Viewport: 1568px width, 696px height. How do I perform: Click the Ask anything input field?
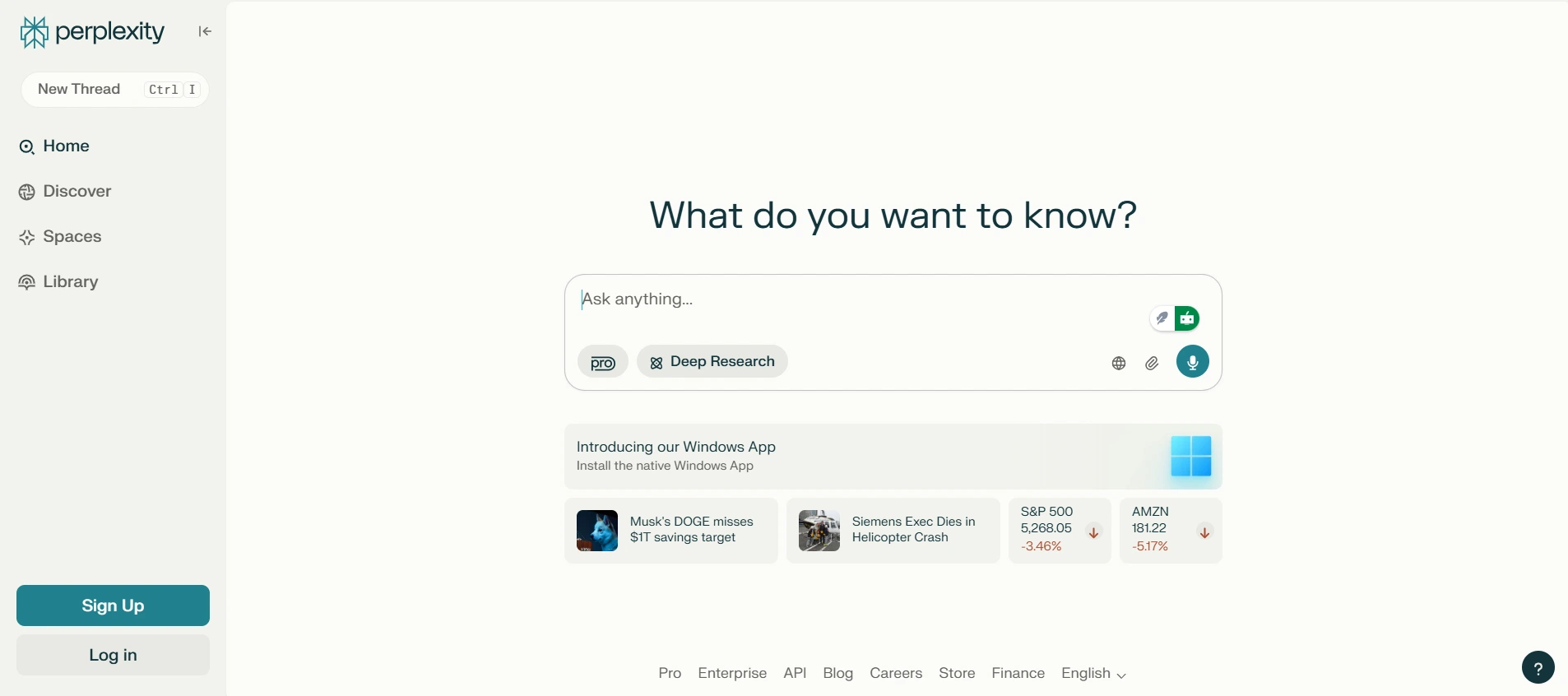click(x=856, y=299)
